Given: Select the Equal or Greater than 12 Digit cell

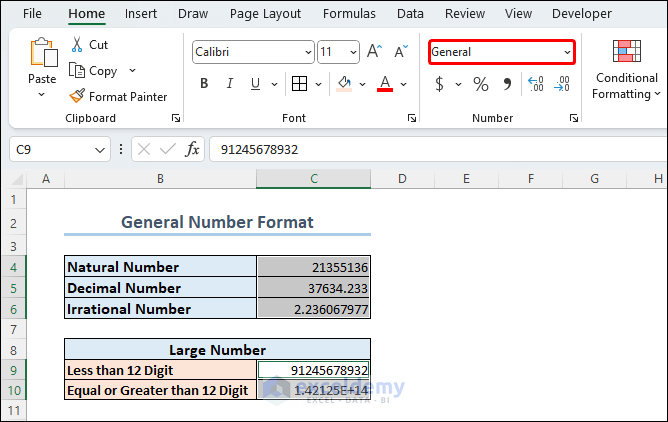Looking at the screenshot, I should pyautogui.click(x=160, y=390).
